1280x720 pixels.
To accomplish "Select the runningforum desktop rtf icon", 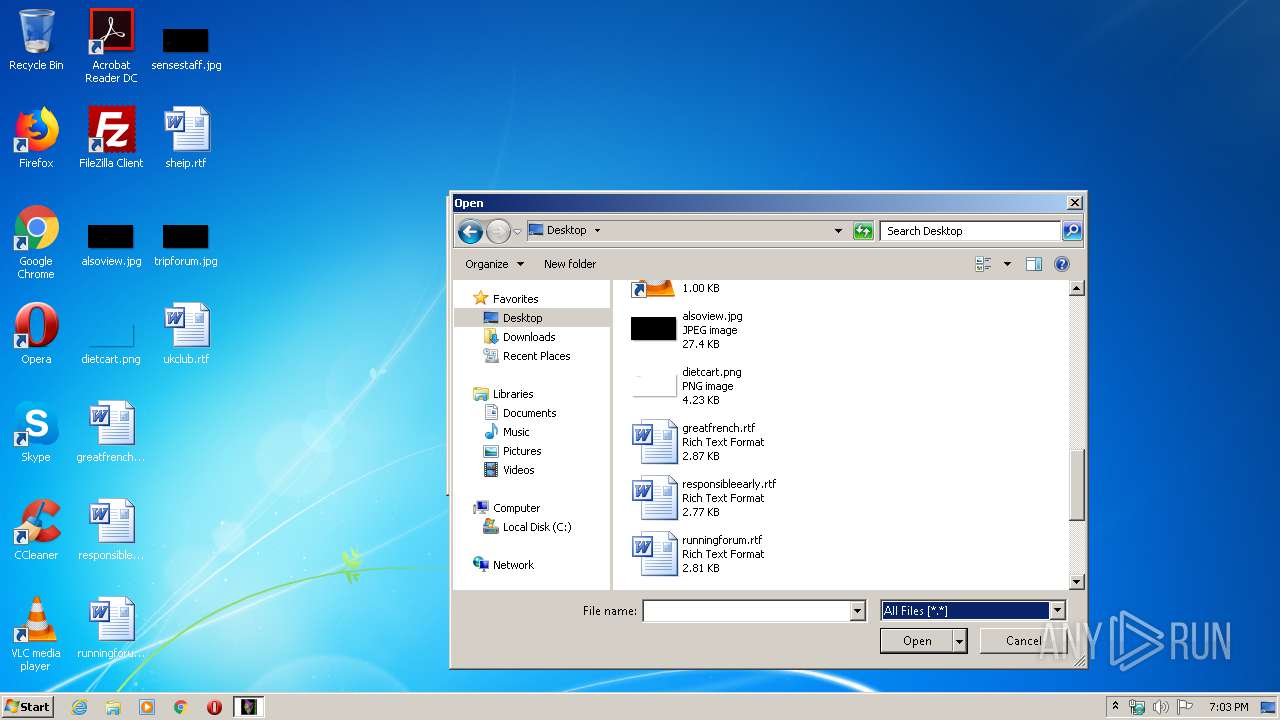I will click(111, 628).
